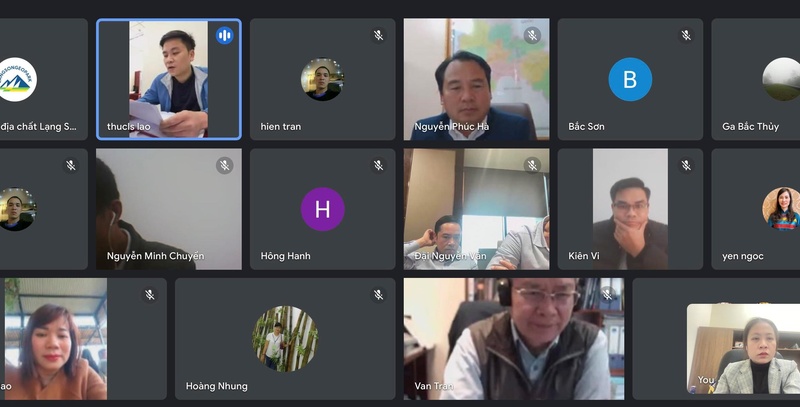Image resolution: width=800 pixels, height=407 pixels.
Task: Select your own self-view video tile
Action: 743,349
